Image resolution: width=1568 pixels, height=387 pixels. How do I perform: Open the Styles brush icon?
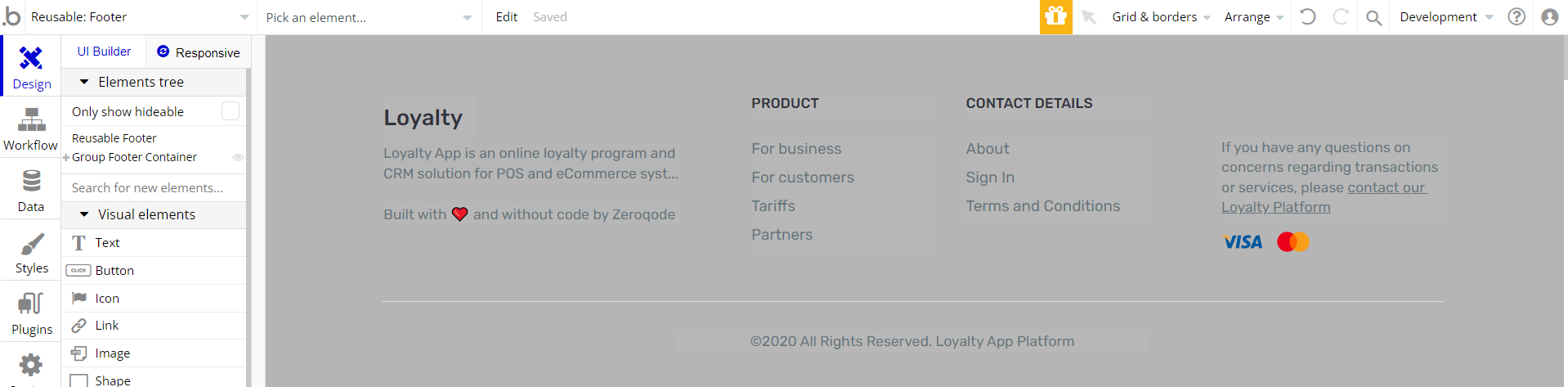point(31,244)
